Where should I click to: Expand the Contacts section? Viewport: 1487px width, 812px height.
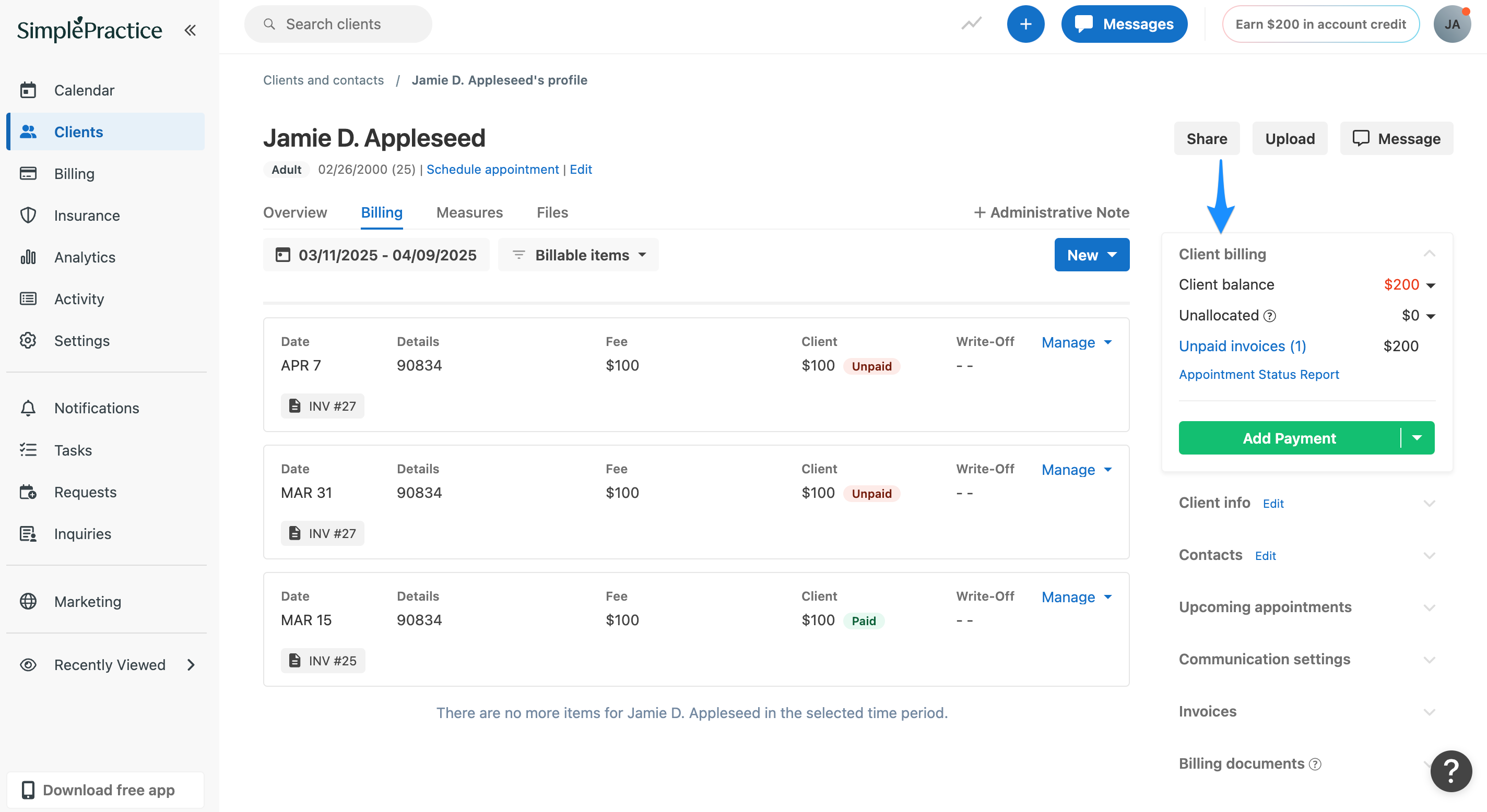click(1429, 555)
